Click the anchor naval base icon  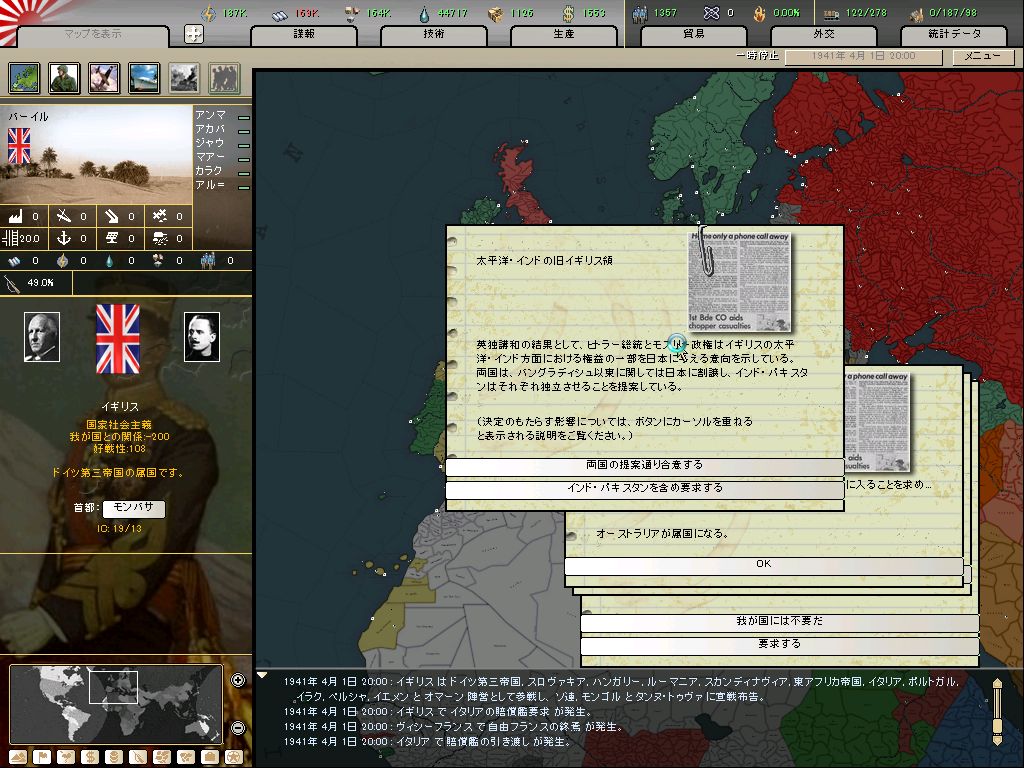click(63, 238)
